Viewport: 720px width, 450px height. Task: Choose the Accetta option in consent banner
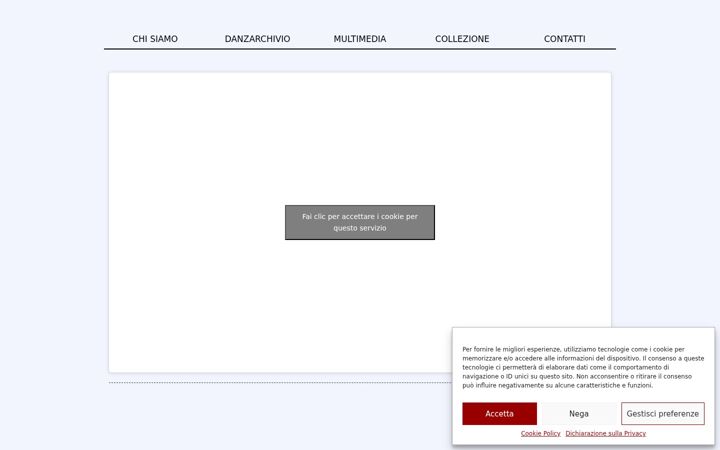[x=499, y=414]
